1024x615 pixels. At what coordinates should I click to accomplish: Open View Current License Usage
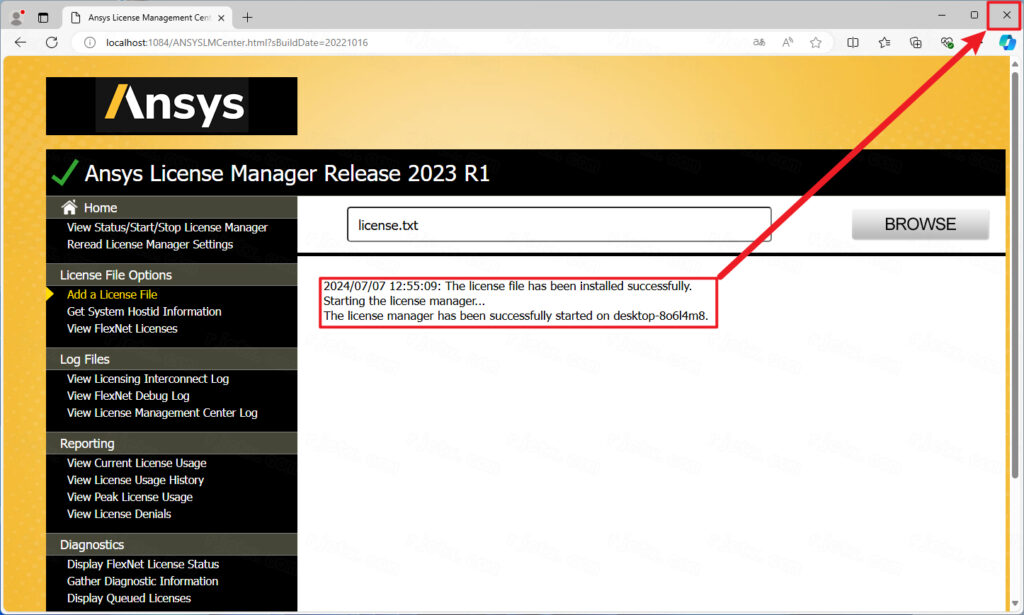136,463
